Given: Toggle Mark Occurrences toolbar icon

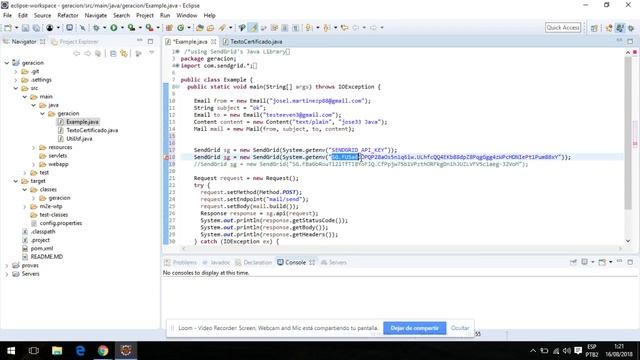Looking at the screenshot, I should (253, 28).
